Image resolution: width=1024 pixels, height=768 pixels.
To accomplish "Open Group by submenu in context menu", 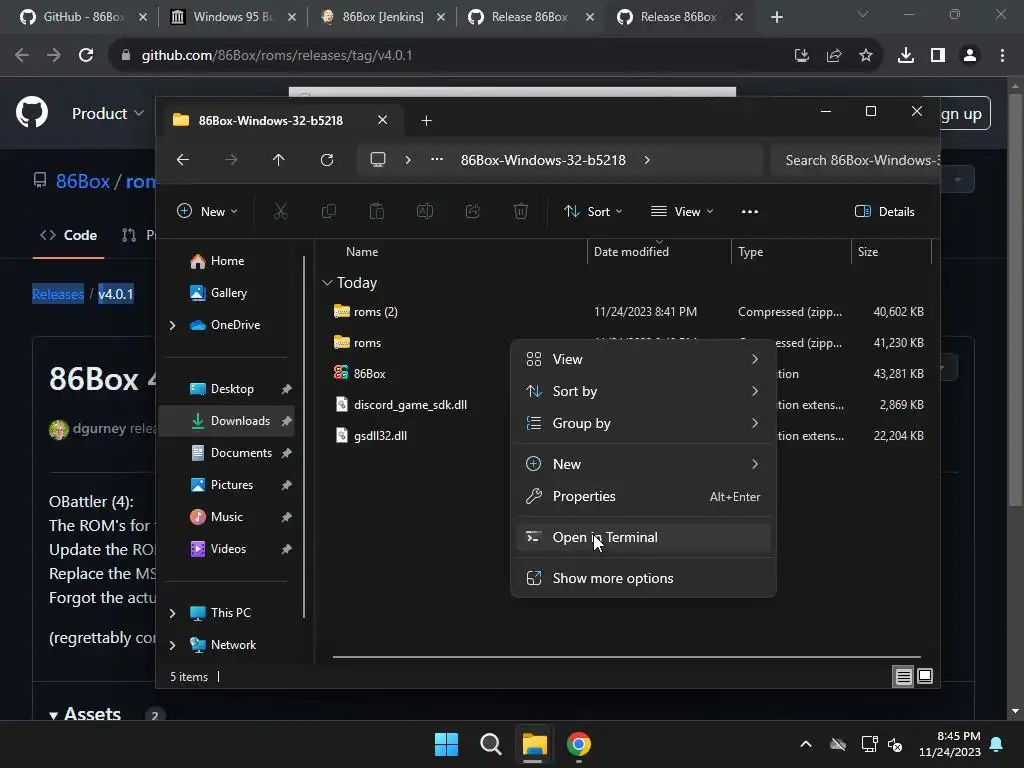I will point(643,423).
